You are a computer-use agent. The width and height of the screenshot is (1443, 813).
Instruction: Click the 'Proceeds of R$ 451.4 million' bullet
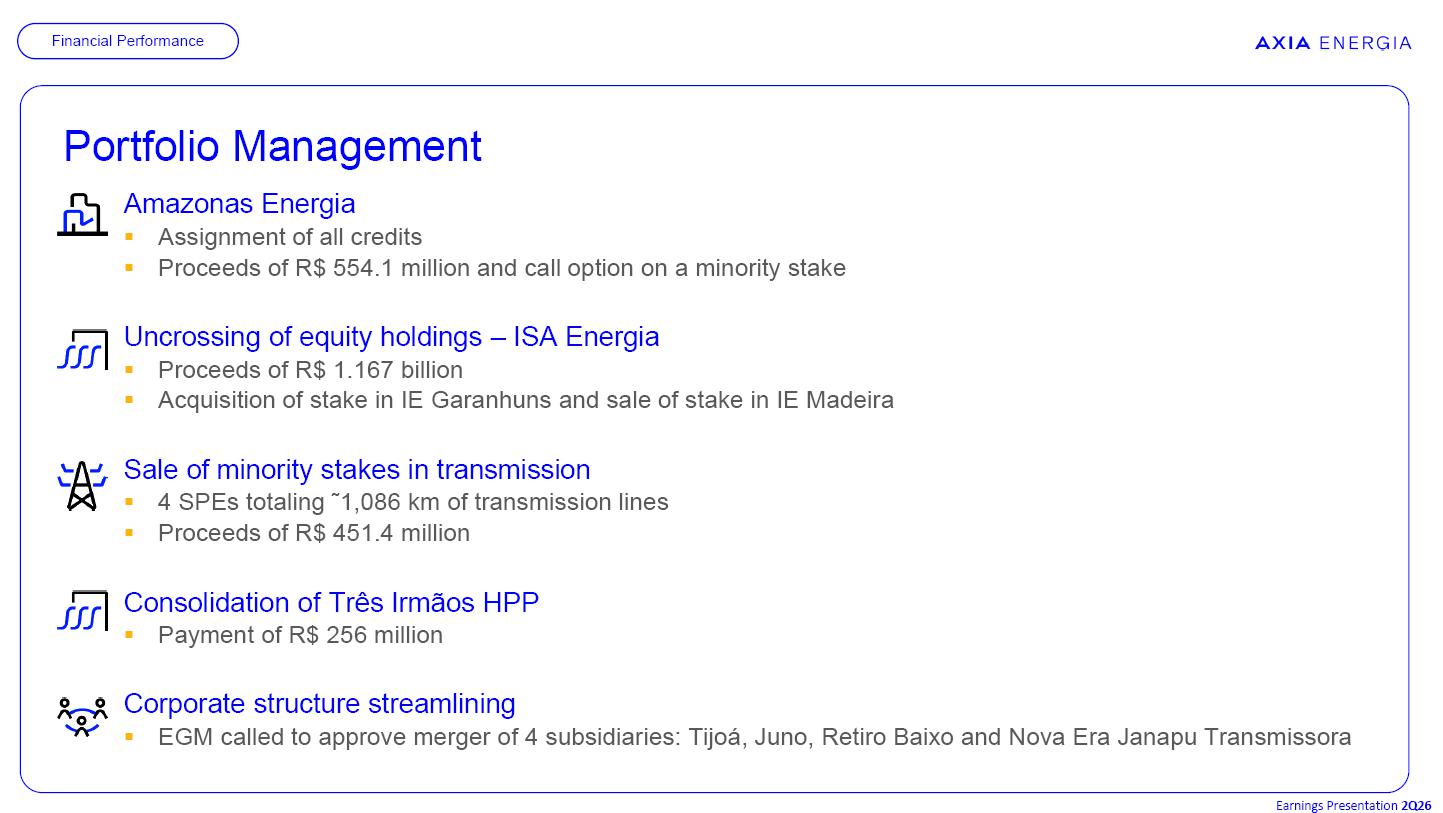(314, 533)
